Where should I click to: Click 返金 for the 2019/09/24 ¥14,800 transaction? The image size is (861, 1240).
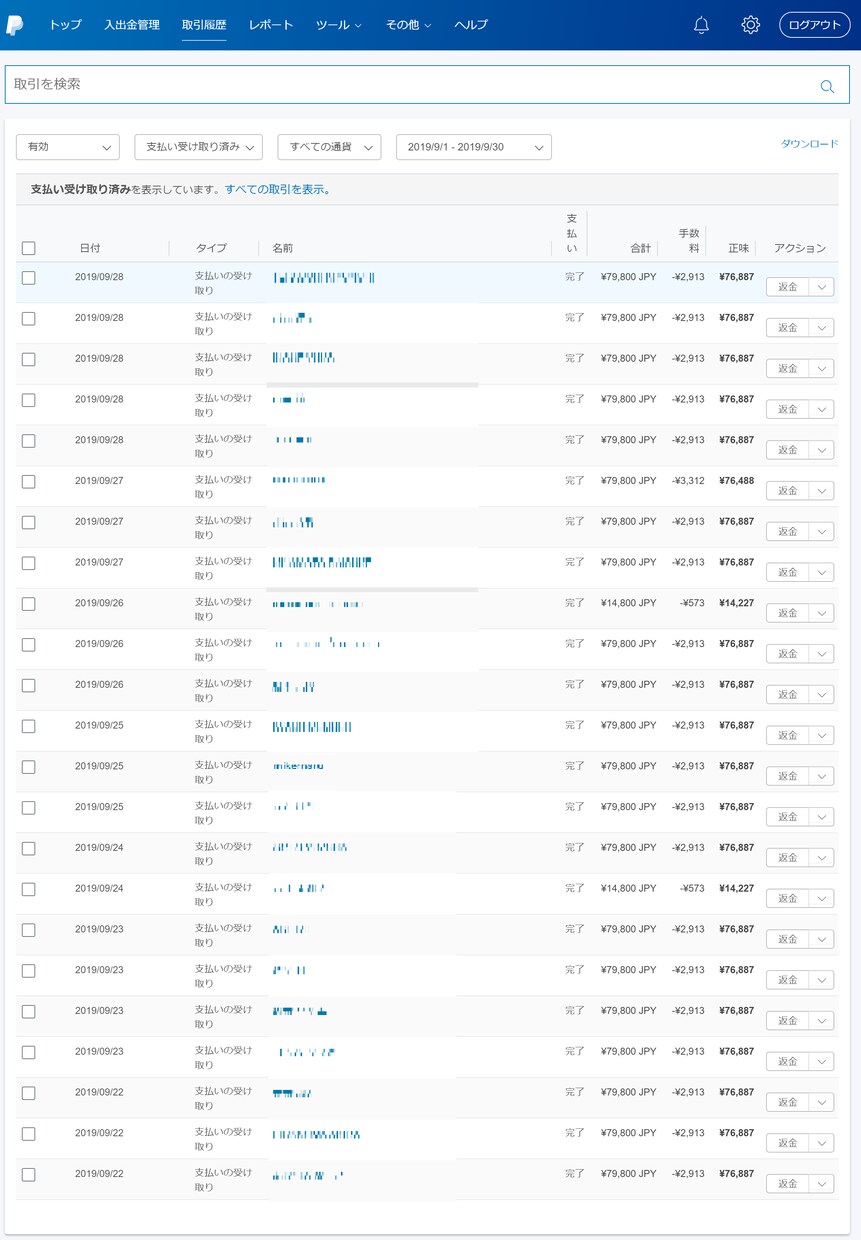(787, 899)
